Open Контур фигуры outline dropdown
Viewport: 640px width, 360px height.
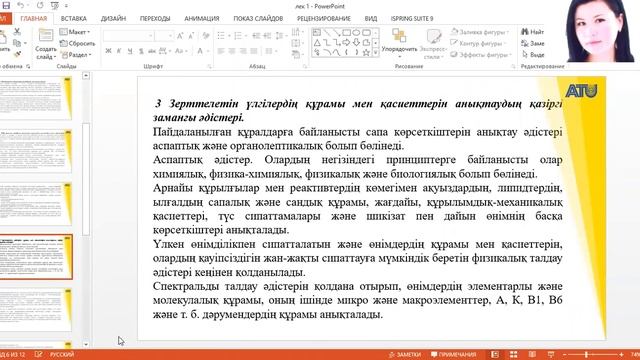[478, 43]
